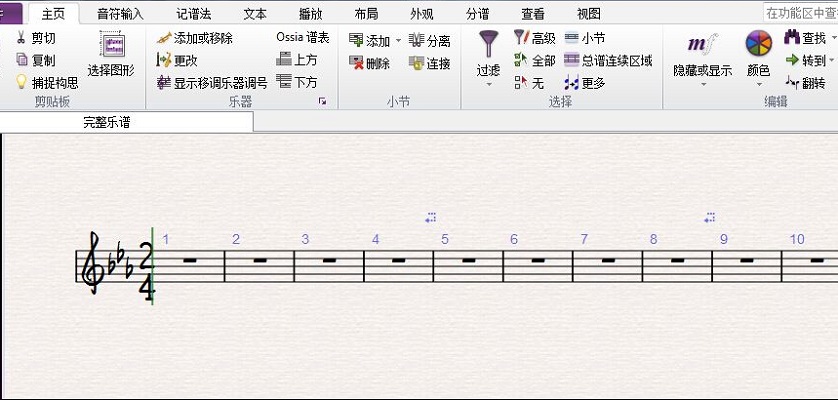This screenshot has width=838, height=400.
Task: Expand the 转到 dropdown arrow
Action: 832,60
